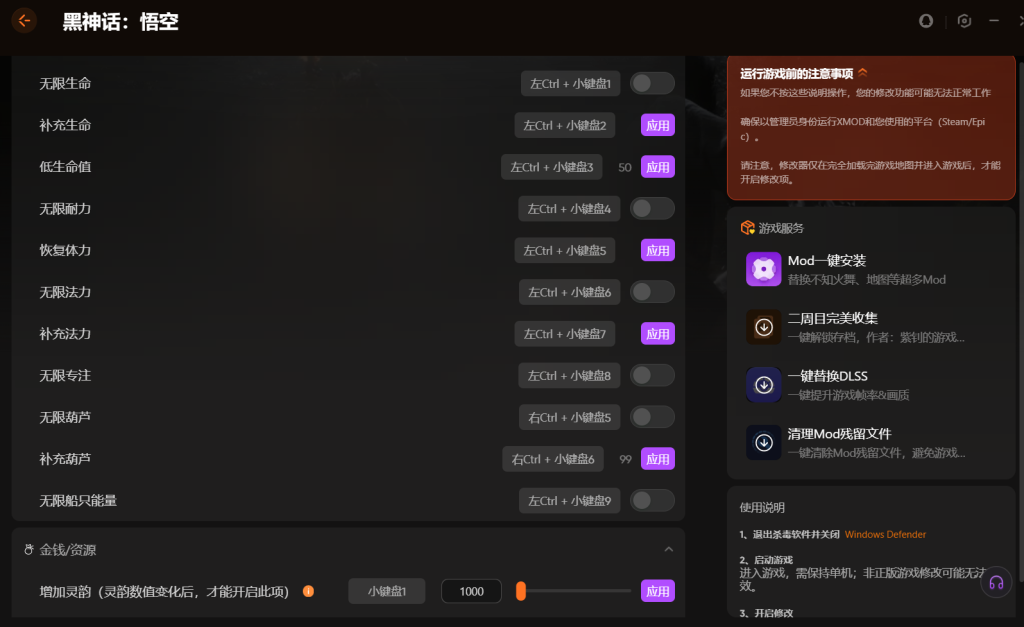Viewport: 1024px width, 627px height.
Task: Collapse the 运行游戏前的注意事项 notice arrow
Action: pyautogui.click(x=863, y=72)
